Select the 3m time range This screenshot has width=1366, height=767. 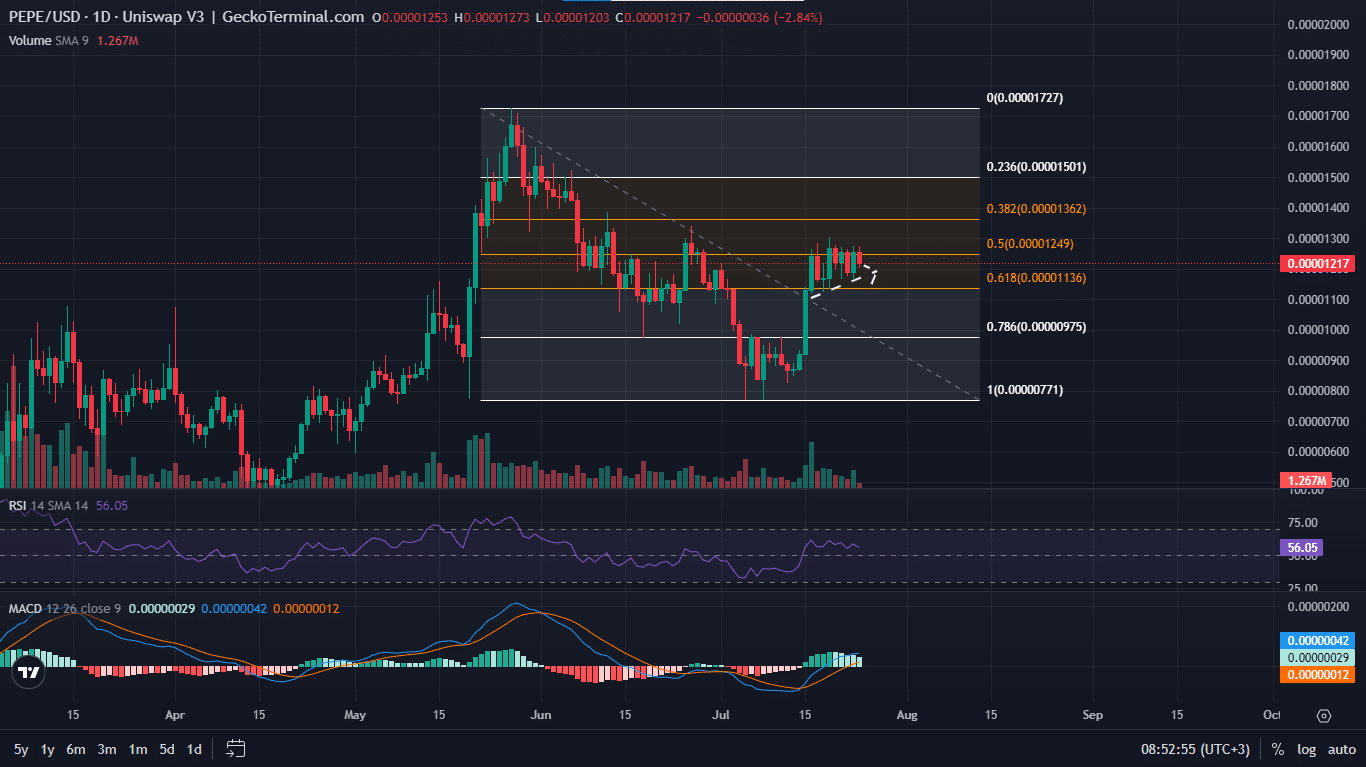[107, 749]
